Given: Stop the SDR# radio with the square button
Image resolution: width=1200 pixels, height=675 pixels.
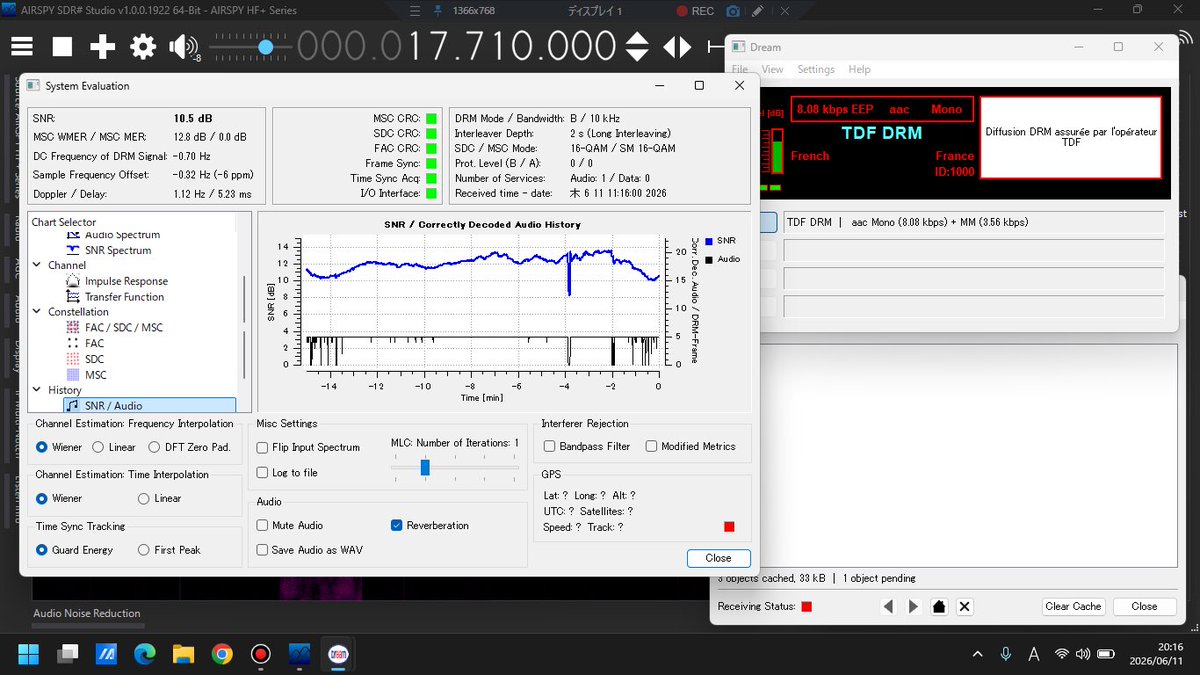Looking at the screenshot, I should (62, 47).
